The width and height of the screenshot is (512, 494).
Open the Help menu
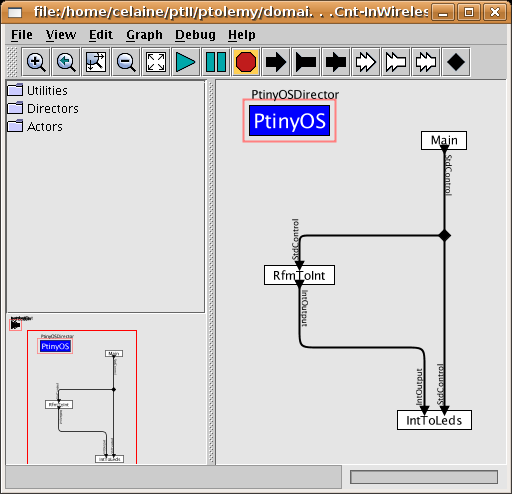(x=242, y=35)
